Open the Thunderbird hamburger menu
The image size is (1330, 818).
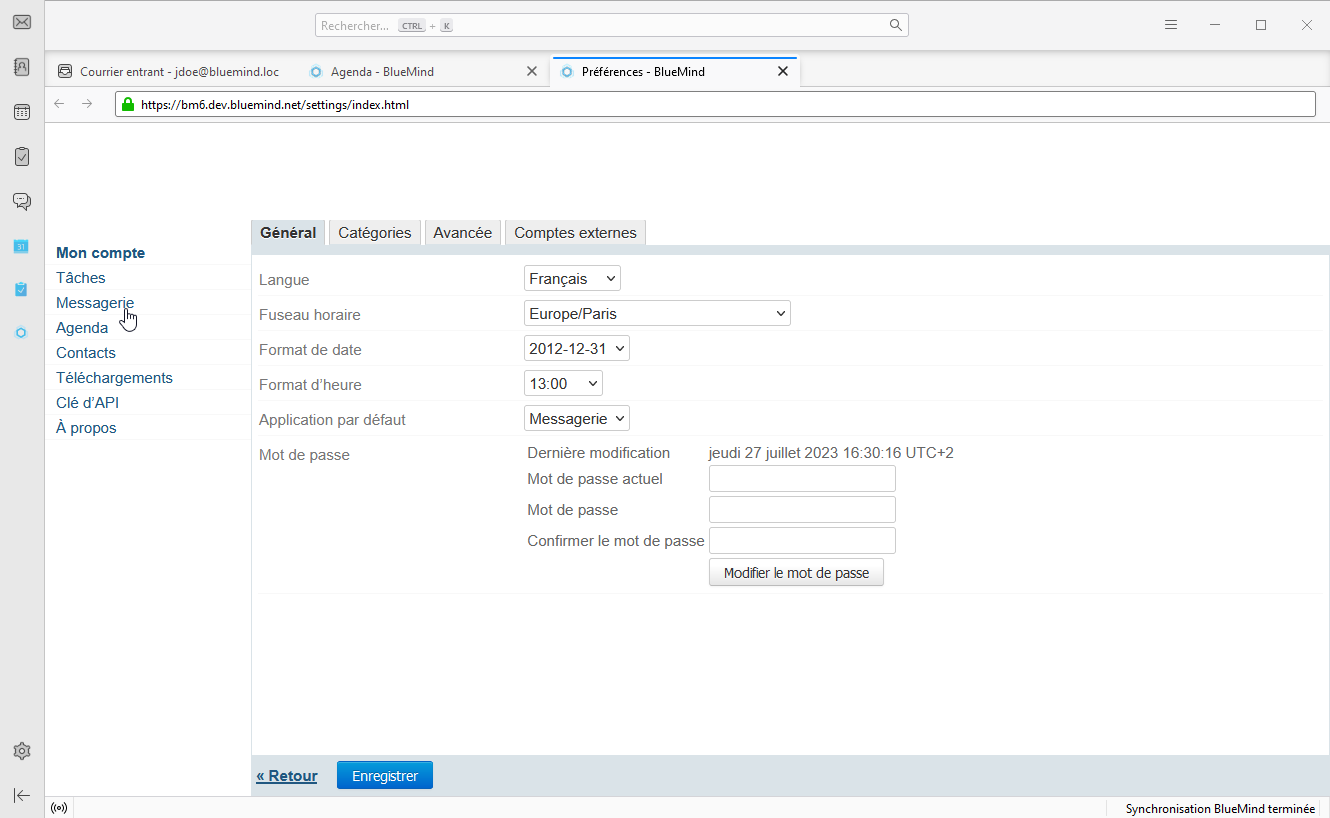(1171, 25)
